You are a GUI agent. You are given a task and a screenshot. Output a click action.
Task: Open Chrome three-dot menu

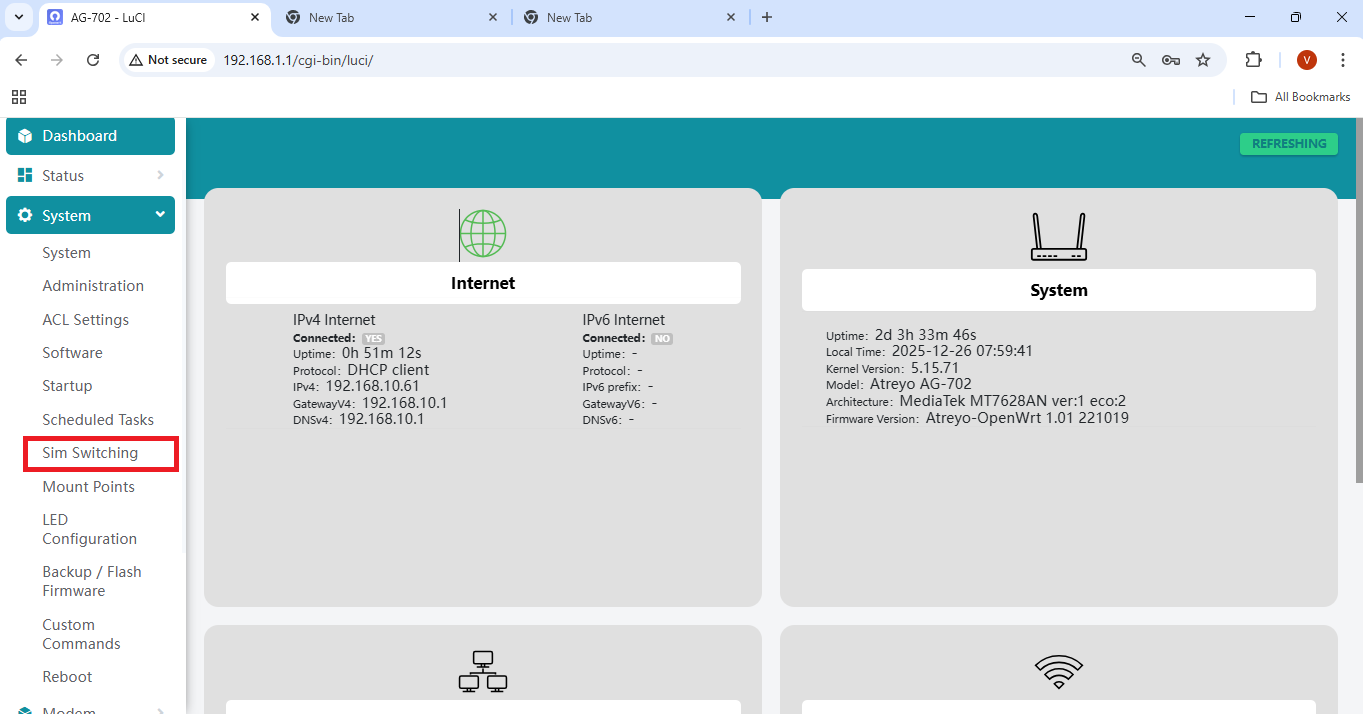tap(1343, 60)
